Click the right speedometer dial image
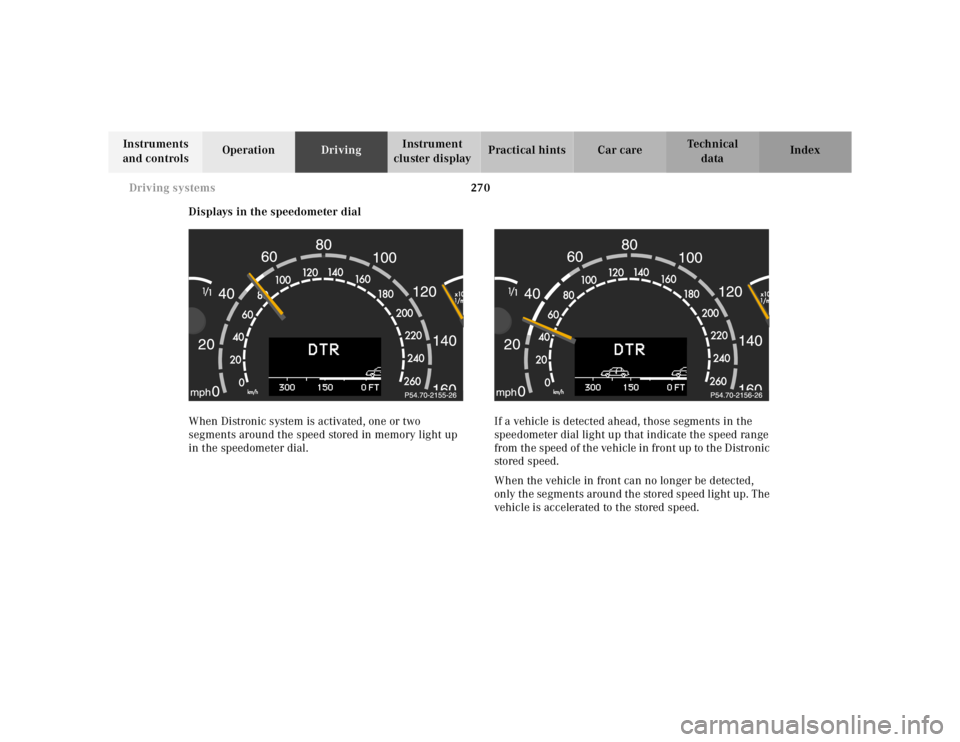The image size is (960, 742). (631, 315)
